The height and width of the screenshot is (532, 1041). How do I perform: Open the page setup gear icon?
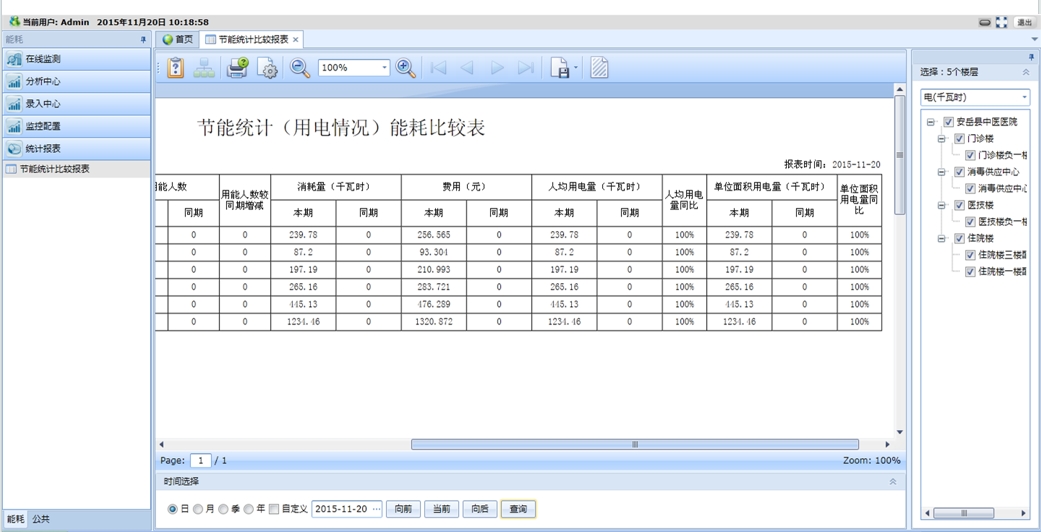pos(268,68)
